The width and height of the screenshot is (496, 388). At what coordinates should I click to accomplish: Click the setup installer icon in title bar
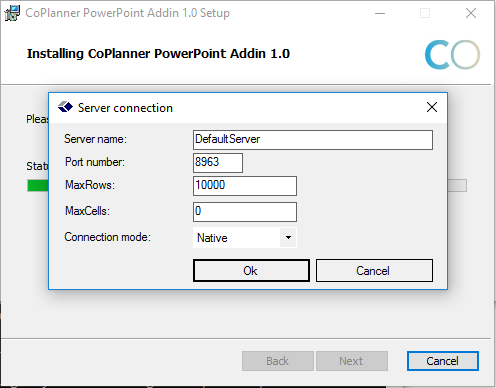(x=12, y=13)
